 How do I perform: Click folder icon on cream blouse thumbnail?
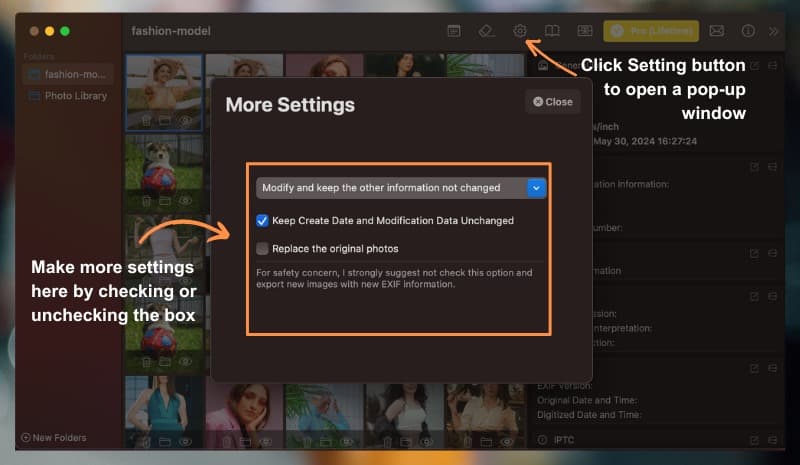tap(486, 442)
